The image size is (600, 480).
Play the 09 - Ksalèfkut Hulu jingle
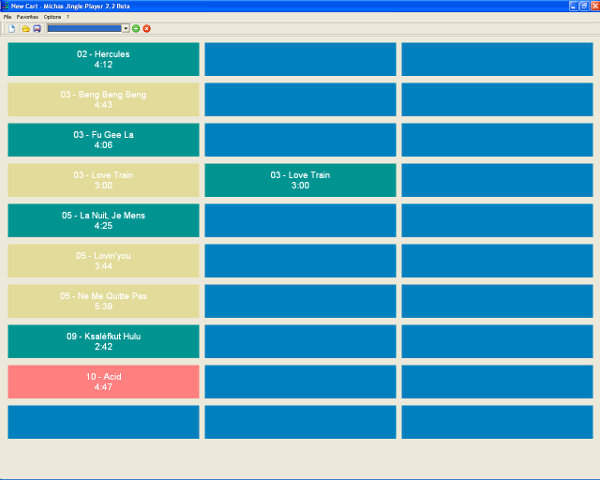pyautogui.click(x=103, y=341)
